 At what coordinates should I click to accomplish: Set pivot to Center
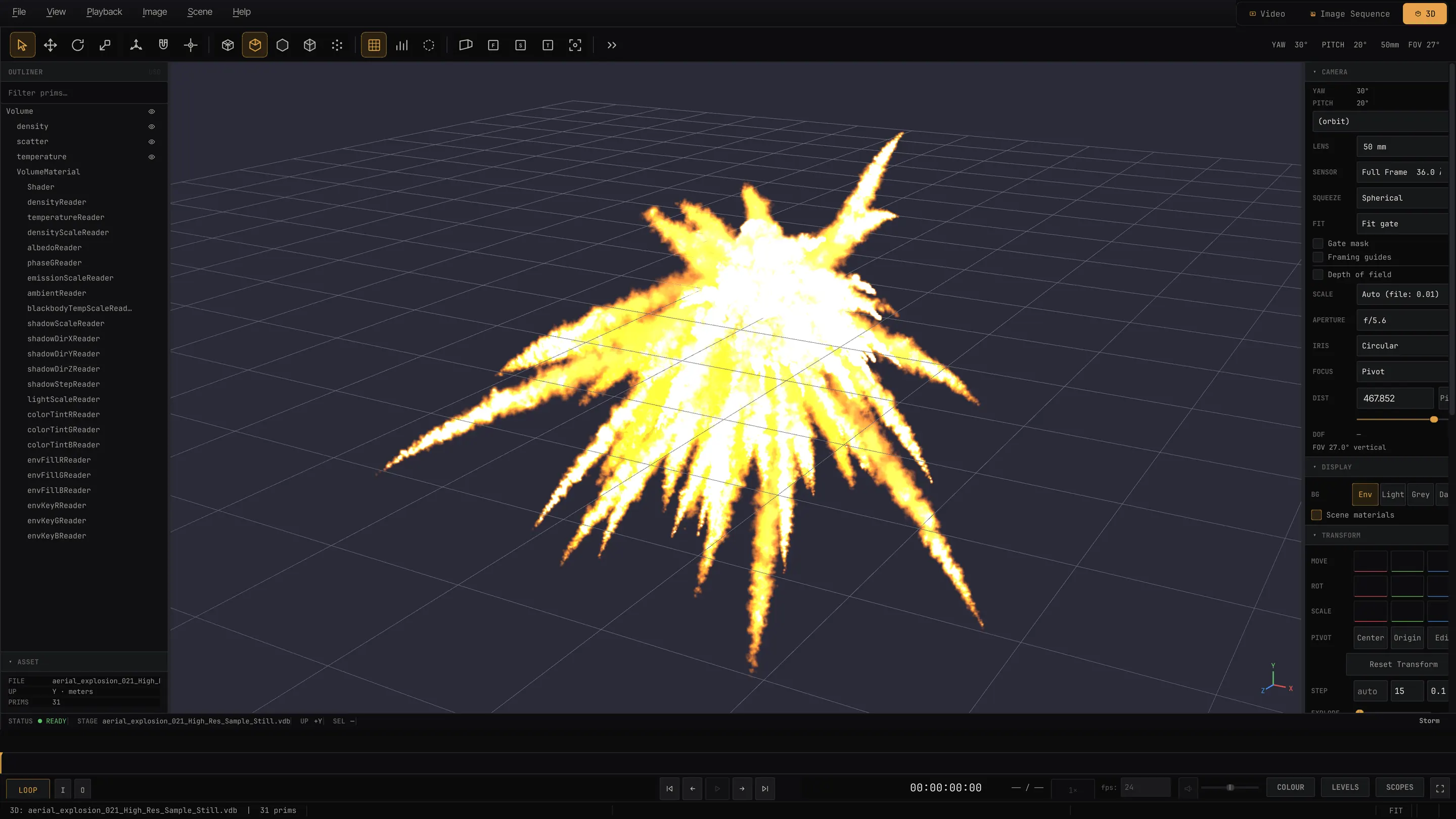(1370, 638)
